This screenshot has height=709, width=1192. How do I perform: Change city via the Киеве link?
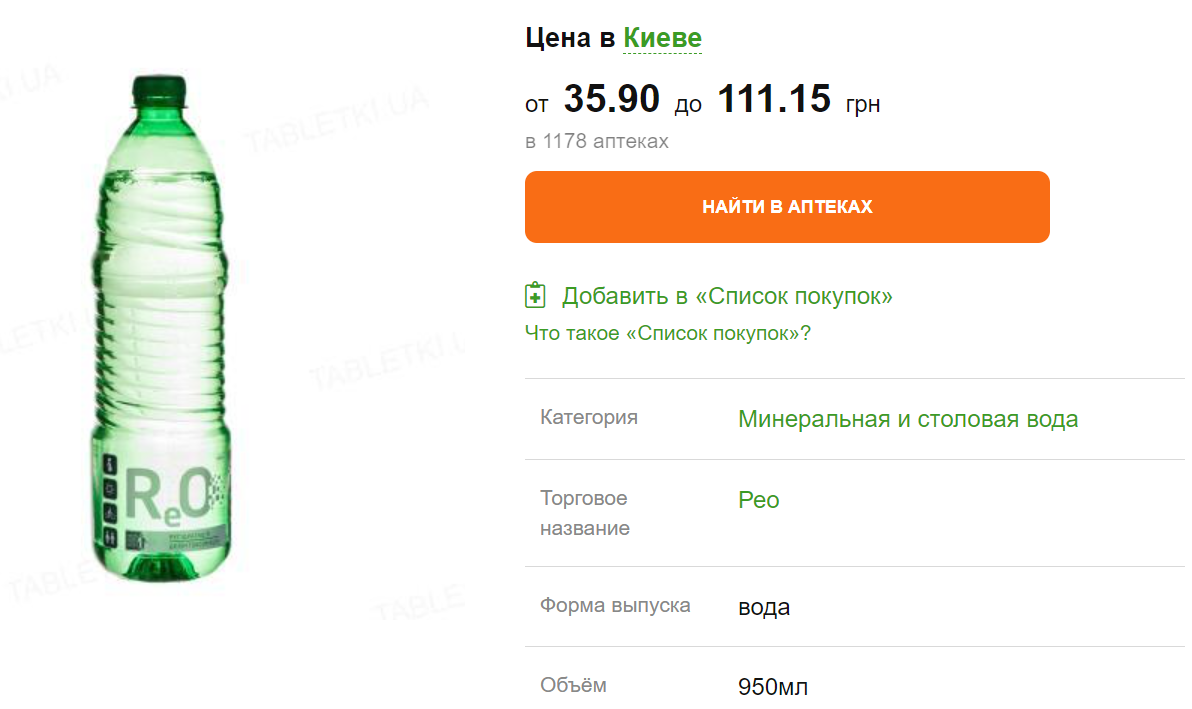tap(662, 38)
